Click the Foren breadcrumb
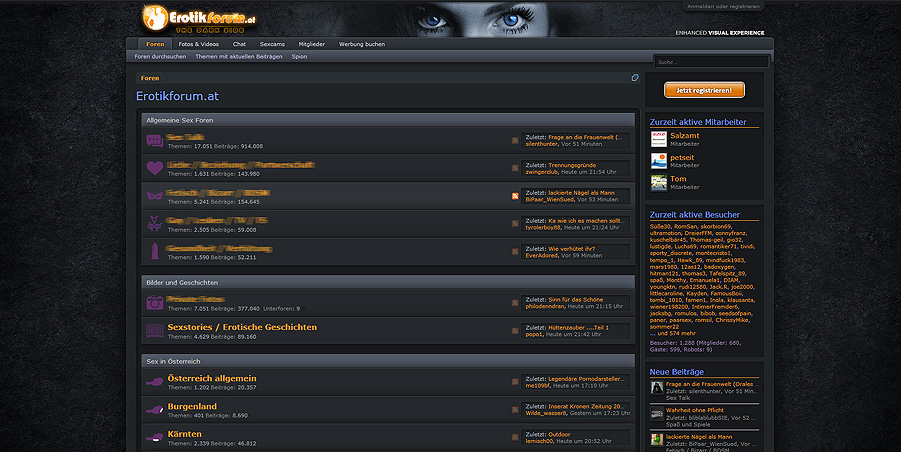 pos(150,78)
